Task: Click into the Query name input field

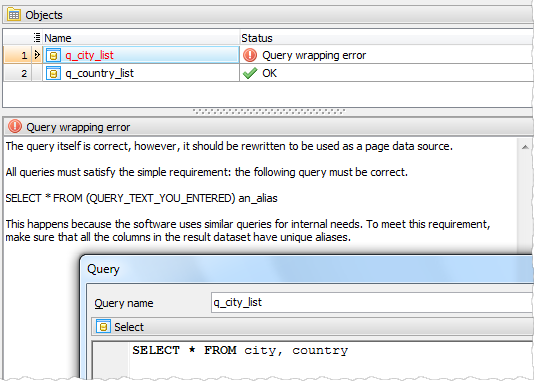Action: (372, 302)
